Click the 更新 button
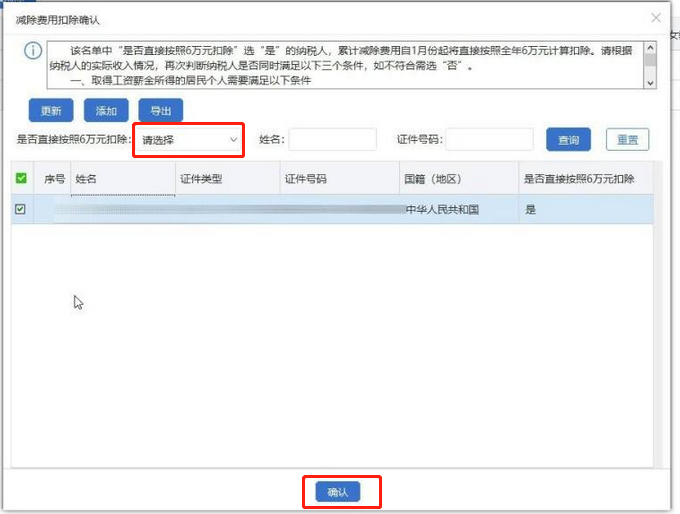The height and width of the screenshot is (514, 680). click(51, 111)
